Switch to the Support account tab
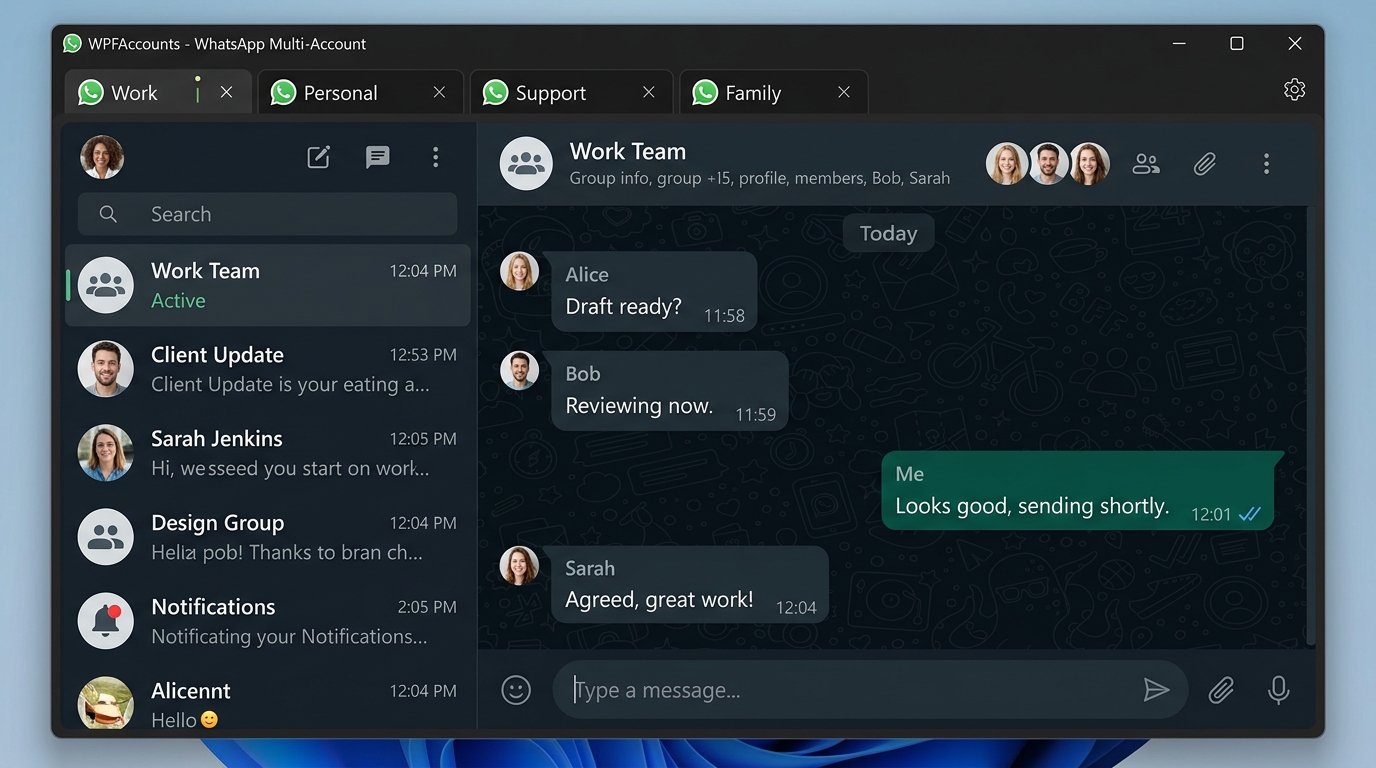 [572, 92]
